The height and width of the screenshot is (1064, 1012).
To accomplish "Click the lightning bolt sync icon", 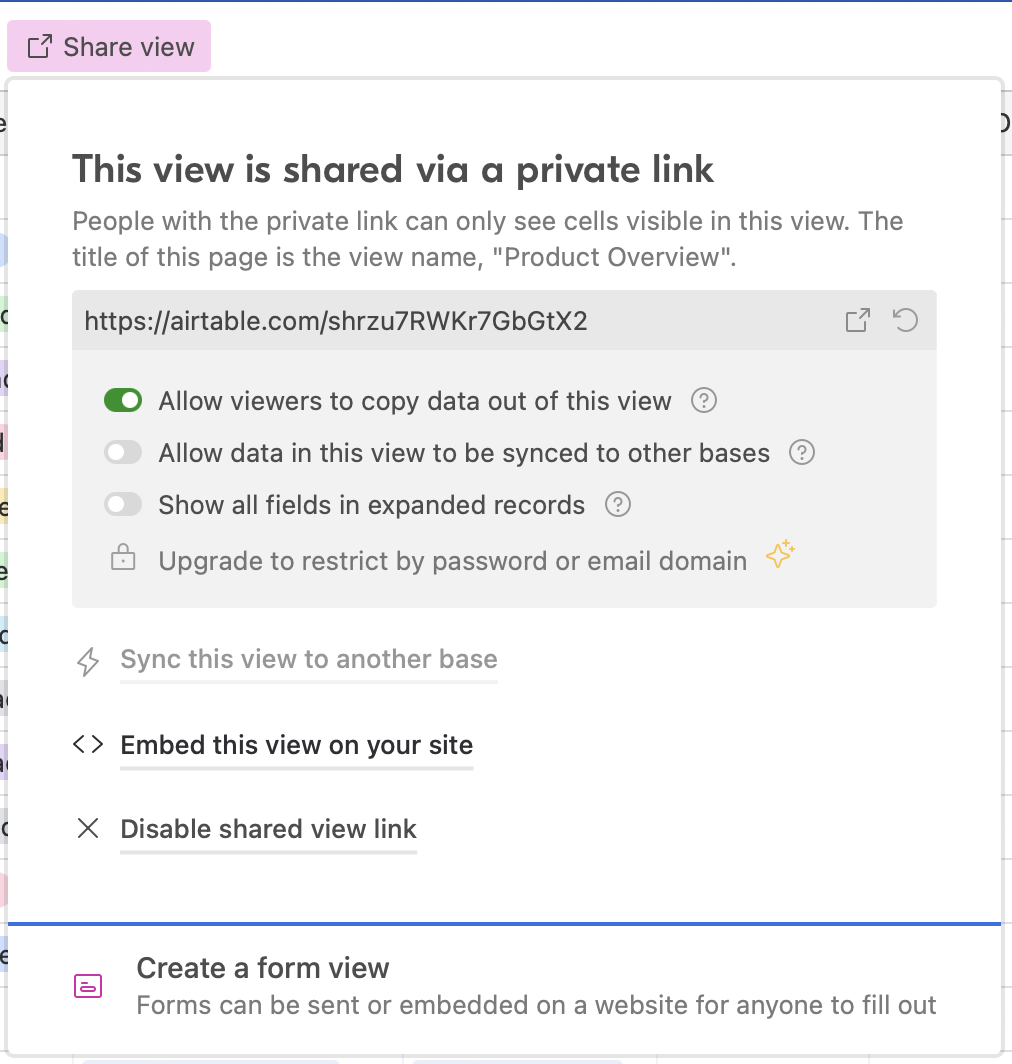I will click(88, 662).
